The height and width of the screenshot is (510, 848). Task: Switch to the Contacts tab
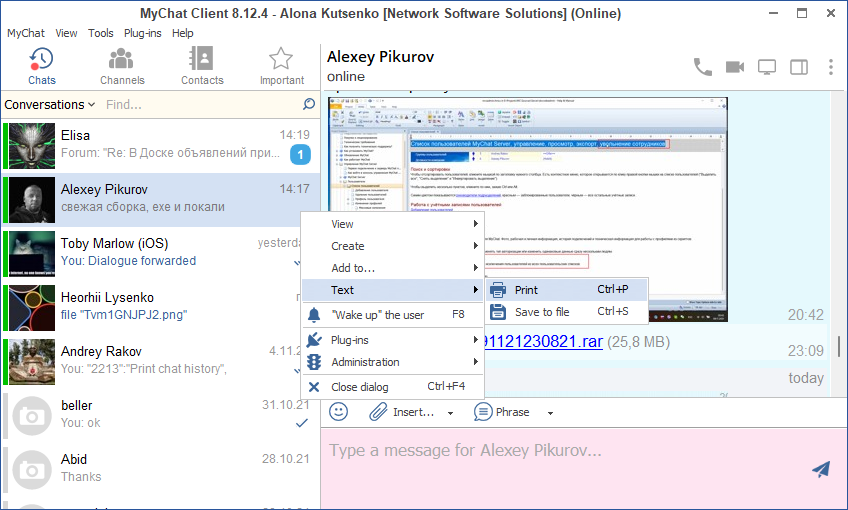tap(202, 66)
